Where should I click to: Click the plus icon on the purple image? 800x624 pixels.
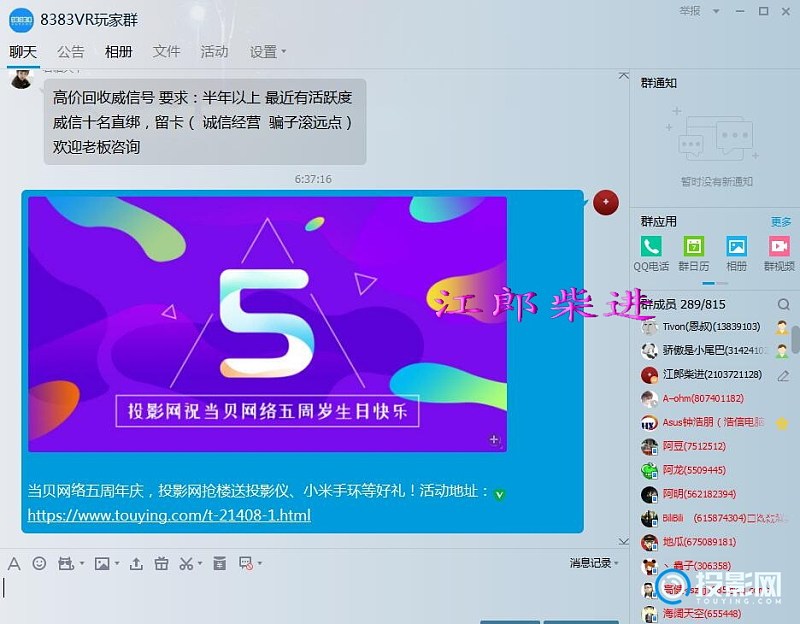(x=494, y=439)
